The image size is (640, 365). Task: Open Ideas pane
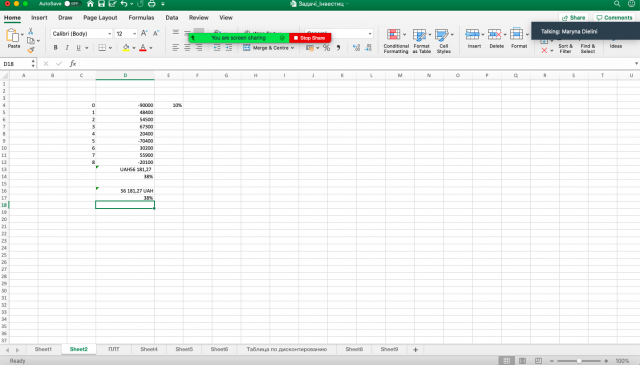[616, 46]
